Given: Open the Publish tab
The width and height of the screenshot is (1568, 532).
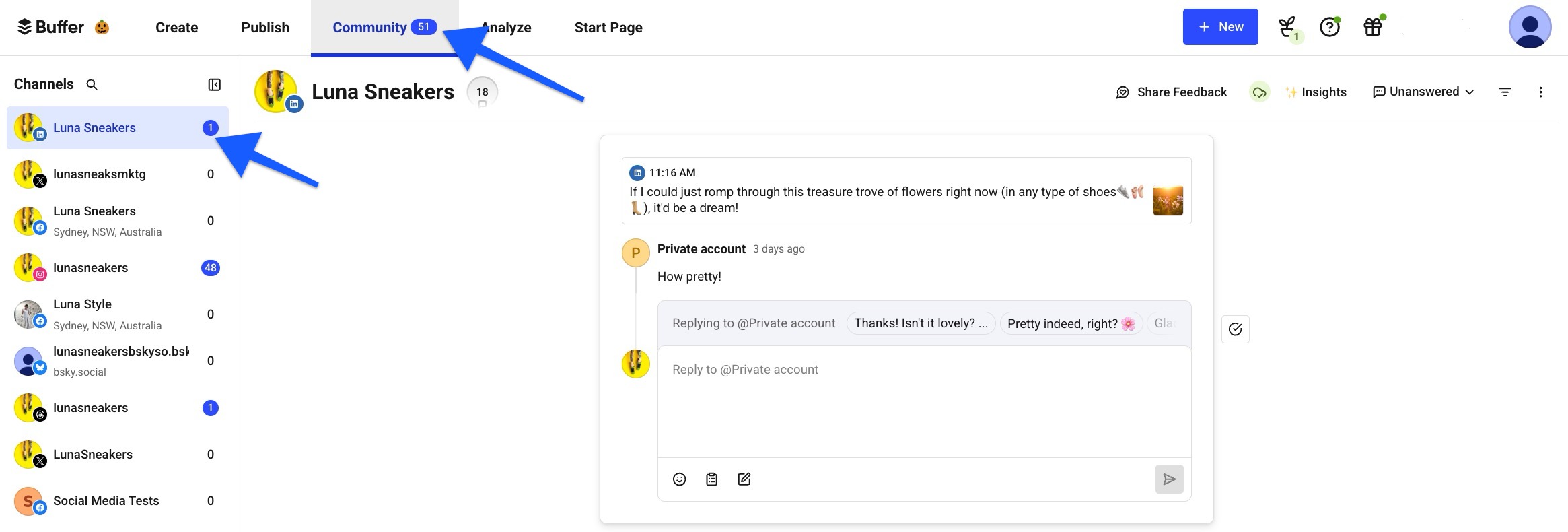Looking at the screenshot, I should click(265, 28).
